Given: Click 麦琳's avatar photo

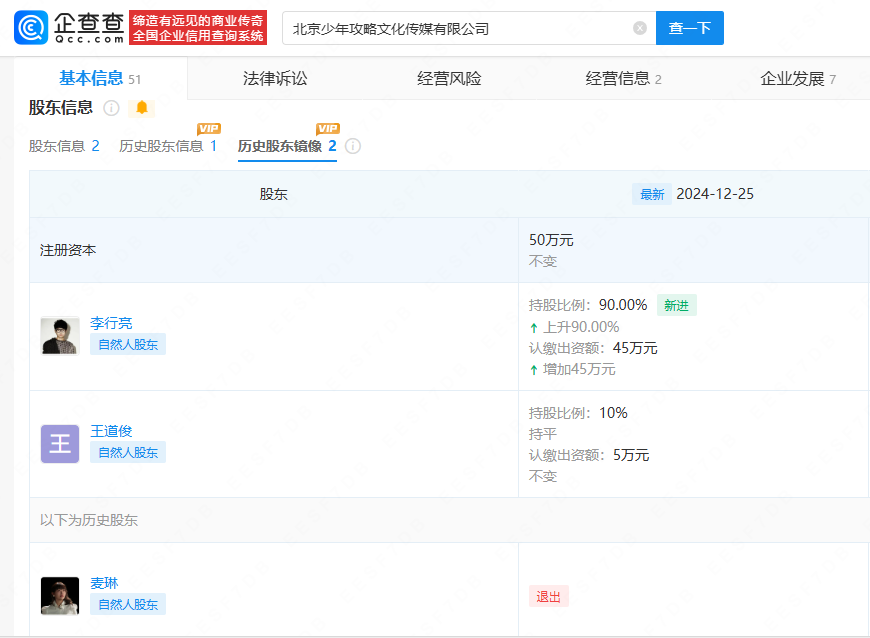Looking at the screenshot, I should [x=60, y=595].
